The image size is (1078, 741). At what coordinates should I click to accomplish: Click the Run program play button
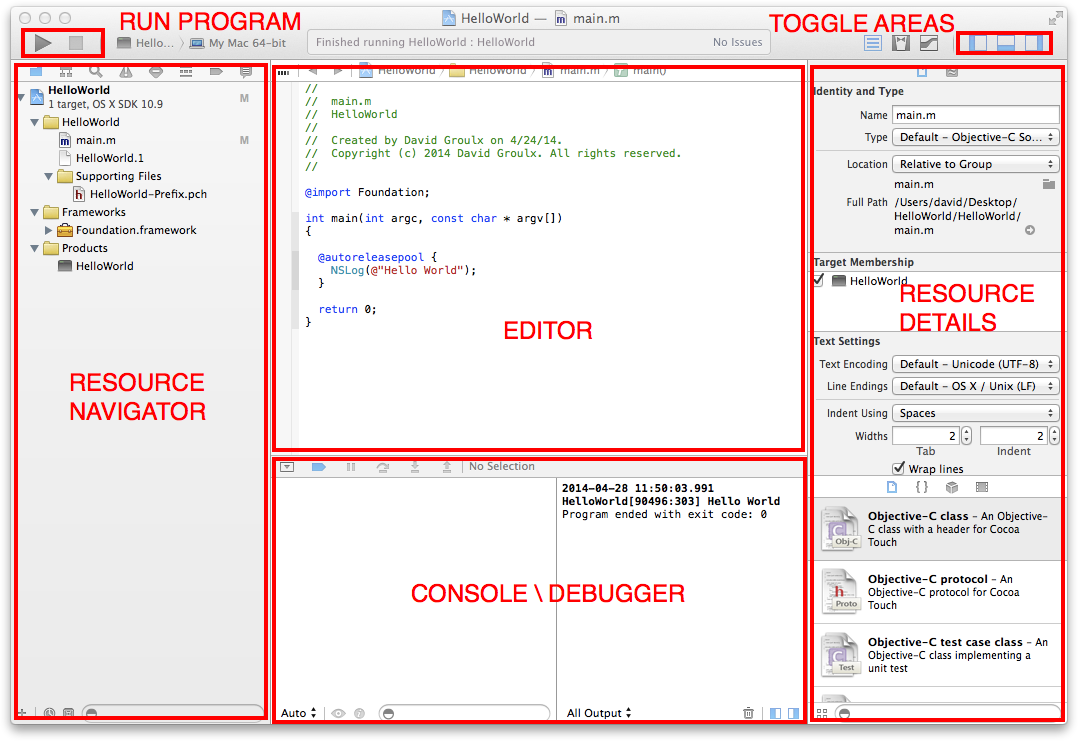click(x=42, y=43)
